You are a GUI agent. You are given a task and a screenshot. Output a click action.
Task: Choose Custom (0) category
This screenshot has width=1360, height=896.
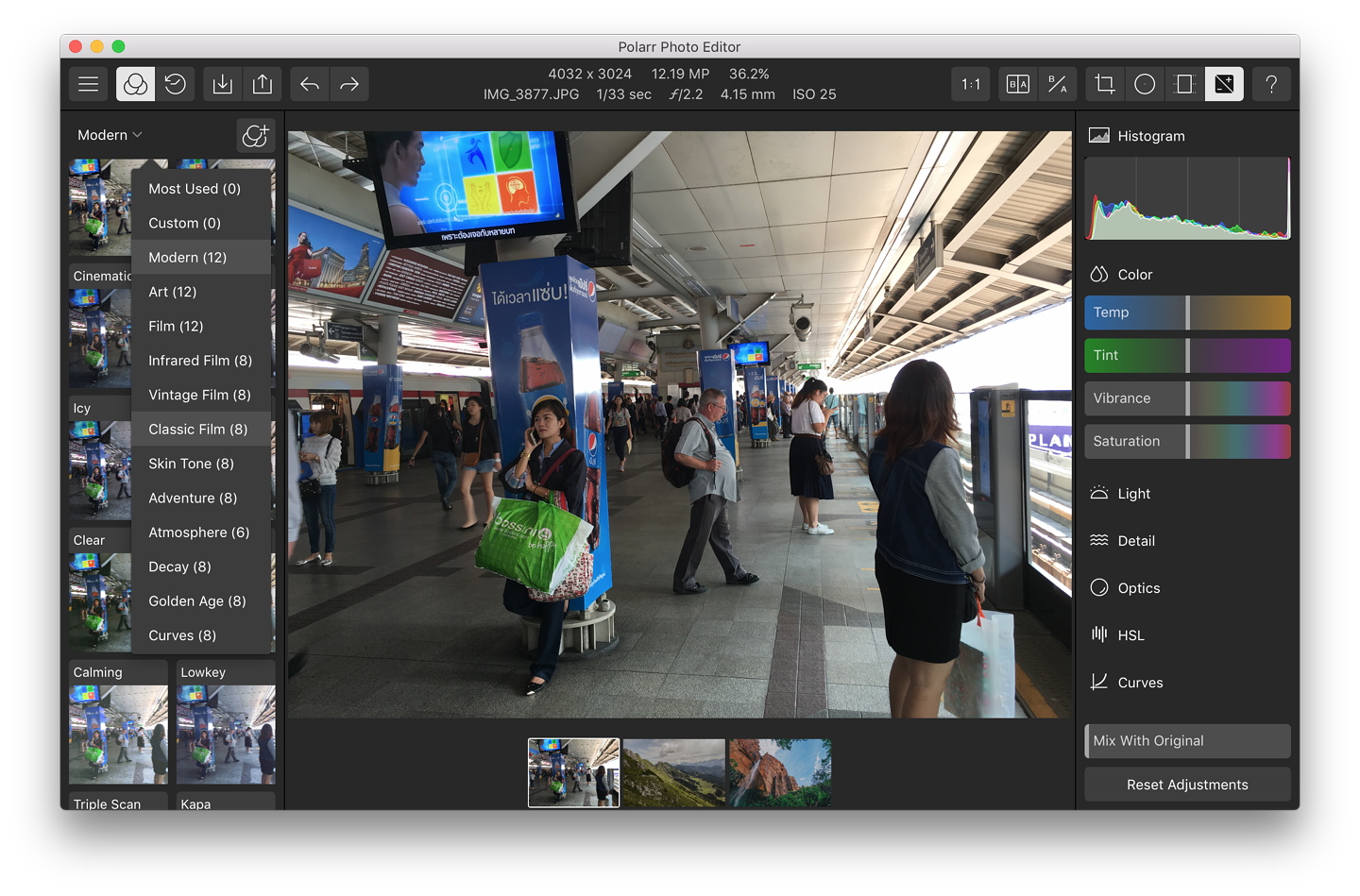click(x=201, y=223)
